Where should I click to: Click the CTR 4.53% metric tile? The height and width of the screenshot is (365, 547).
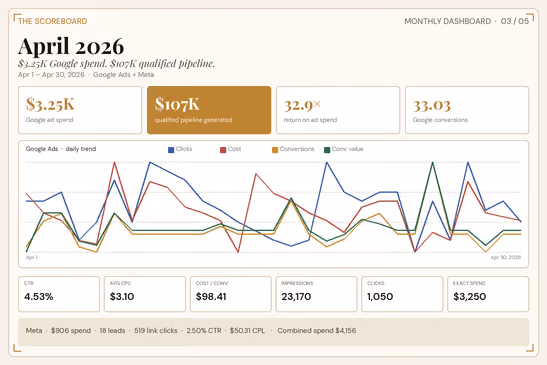(x=59, y=294)
